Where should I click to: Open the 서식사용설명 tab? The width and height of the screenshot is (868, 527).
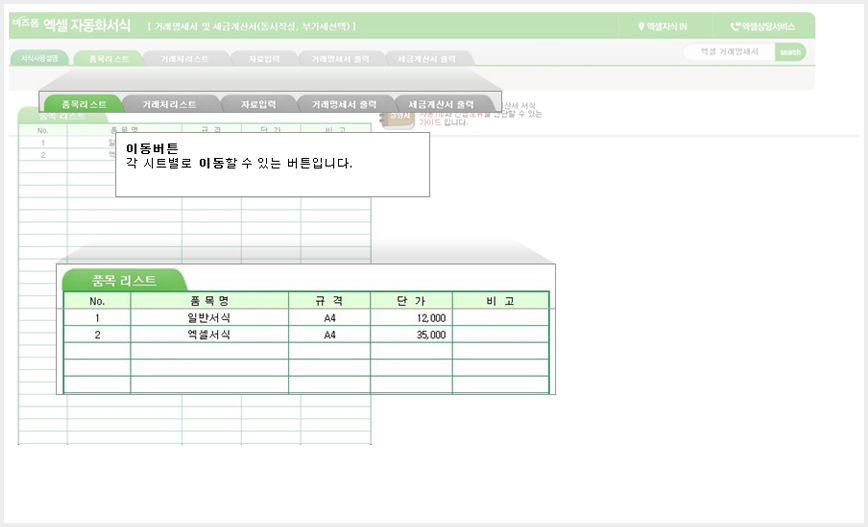39,58
